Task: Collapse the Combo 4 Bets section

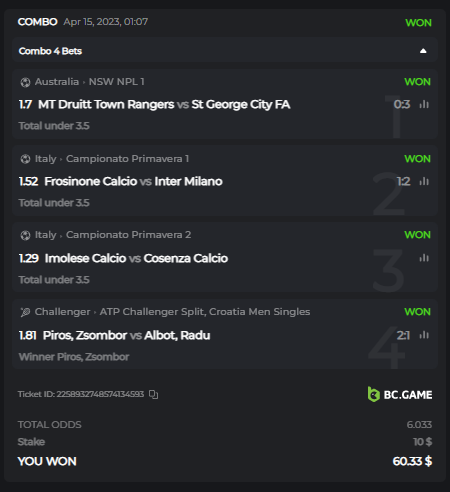Action: point(423,51)
